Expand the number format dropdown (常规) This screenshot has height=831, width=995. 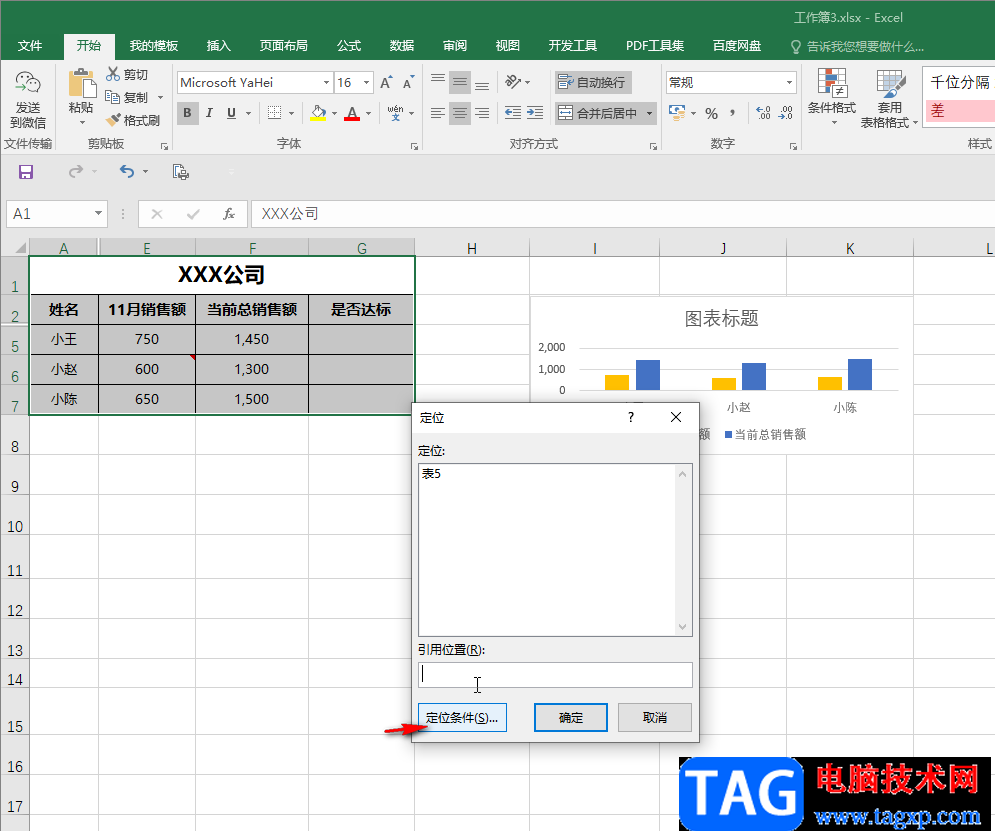pos(789,82)
